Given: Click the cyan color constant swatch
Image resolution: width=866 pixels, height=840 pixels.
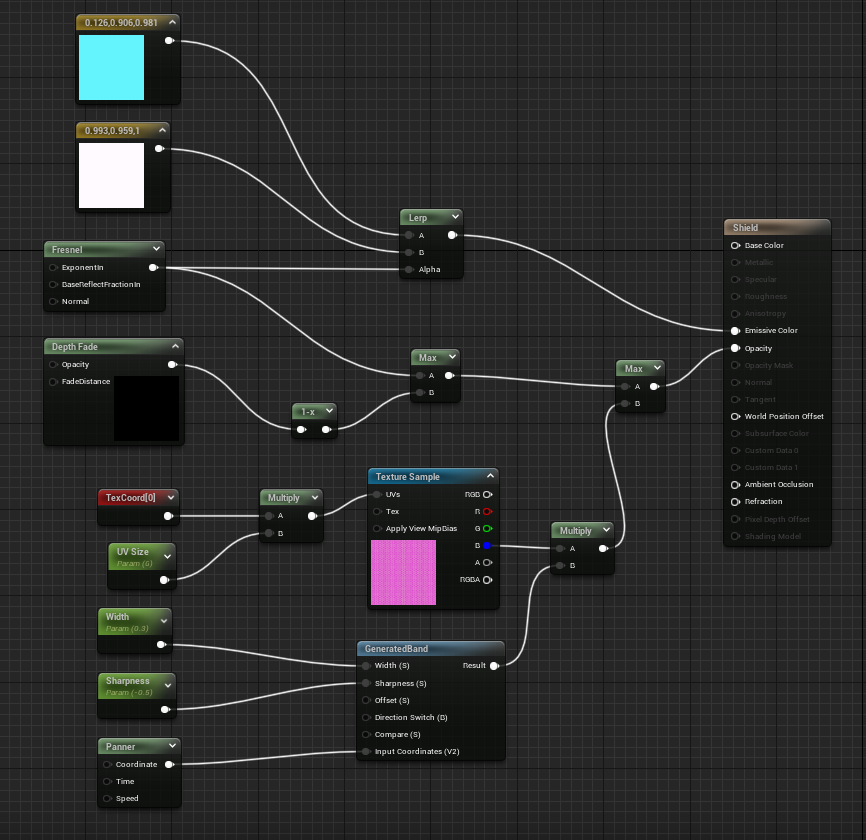Looking at the screenshot, I should coord(111,68).
